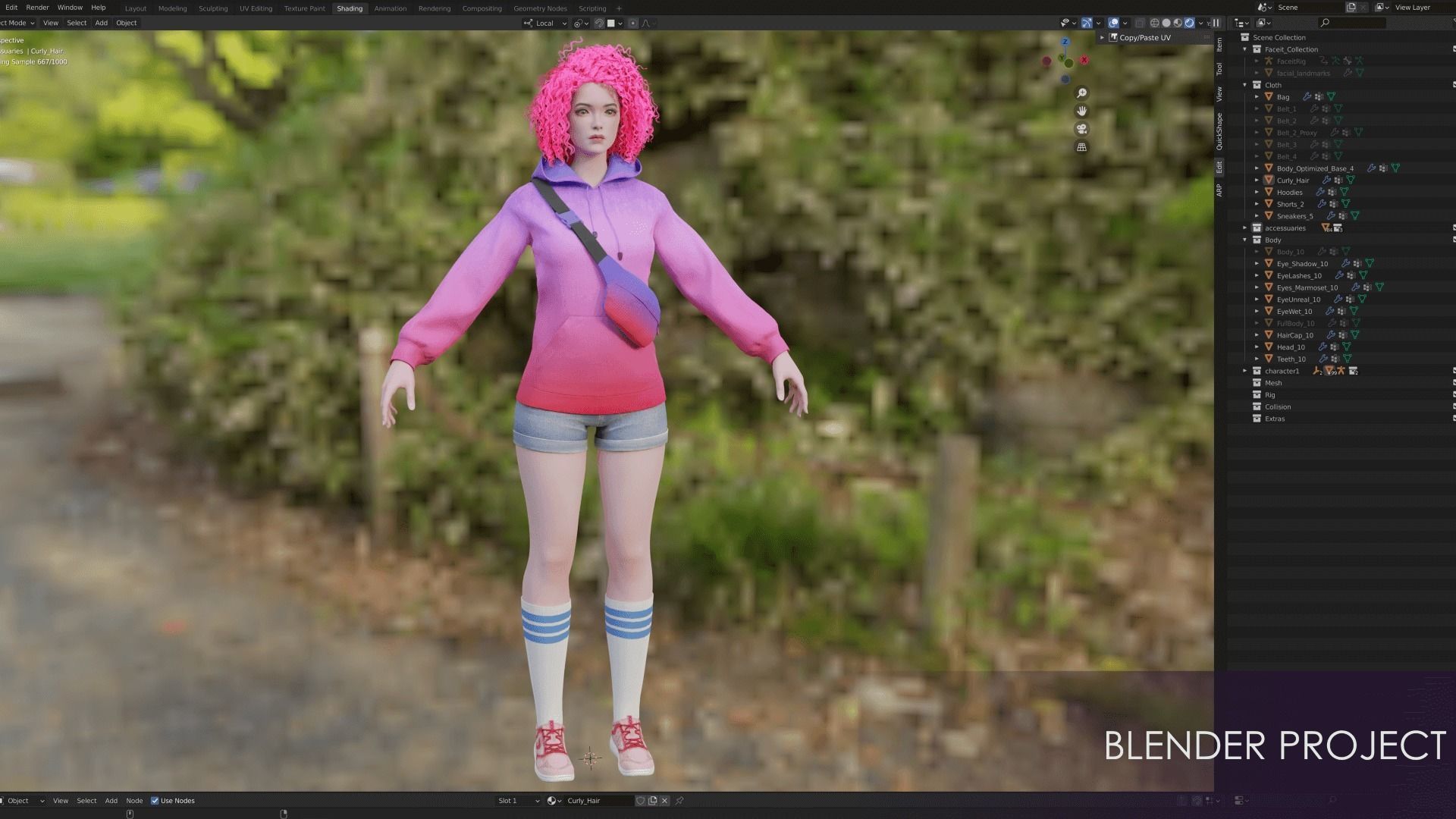Viewport: 1456px width, 819px height.
Task: Toggle viewport overlays button
Action: tap(1113, 23)
